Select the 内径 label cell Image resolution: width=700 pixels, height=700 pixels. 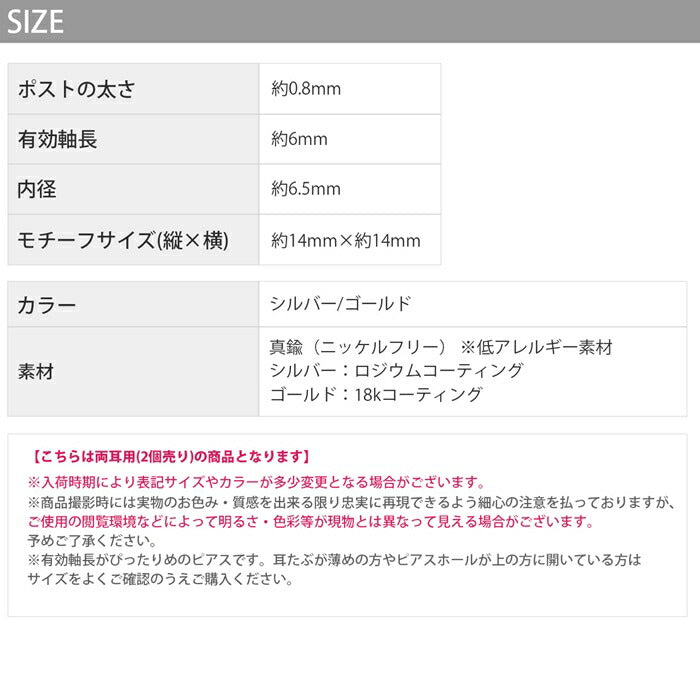(38, 189)
